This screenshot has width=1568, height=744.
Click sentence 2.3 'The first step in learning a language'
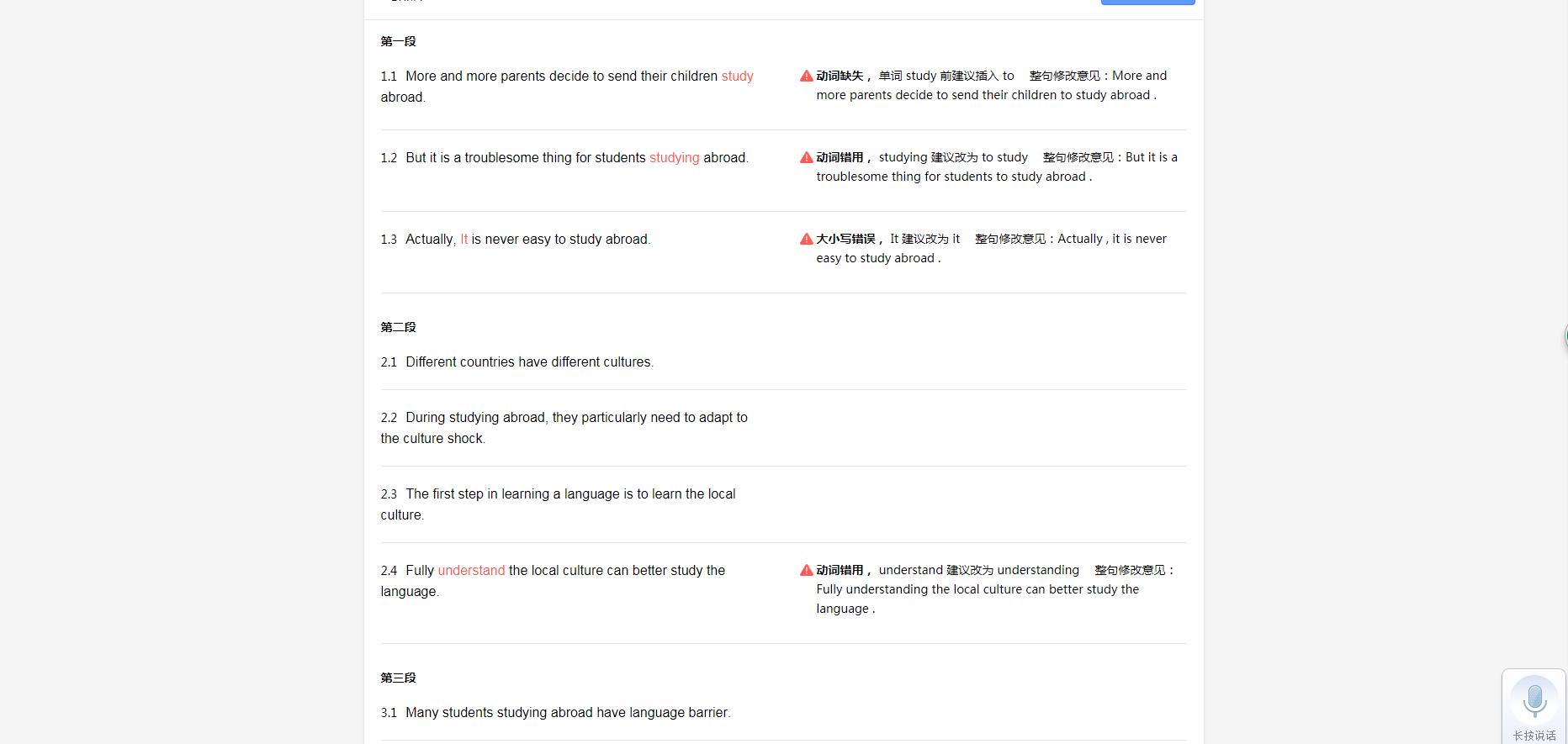[558, 504]
